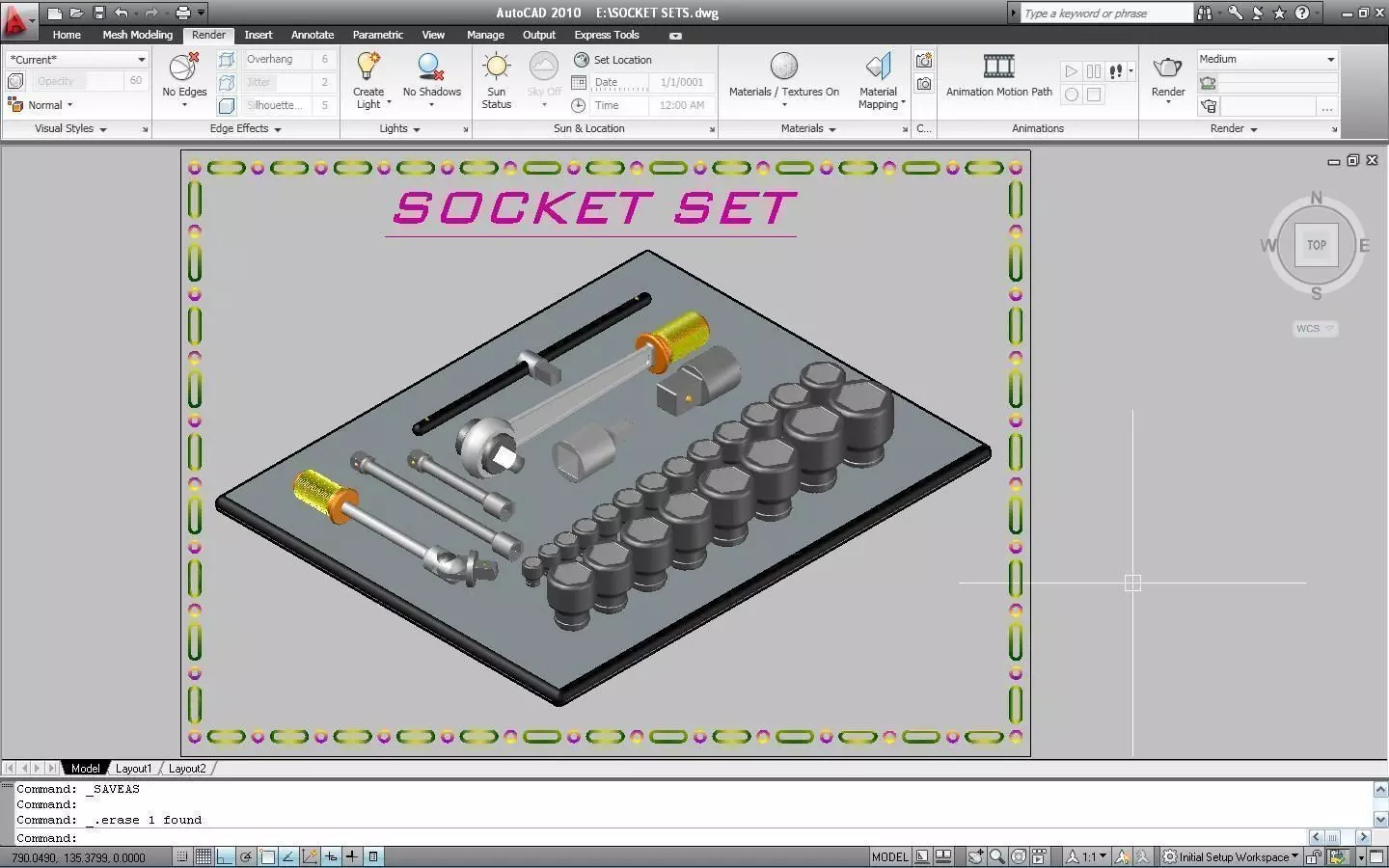Click the Set Location button

click(613, 60)
